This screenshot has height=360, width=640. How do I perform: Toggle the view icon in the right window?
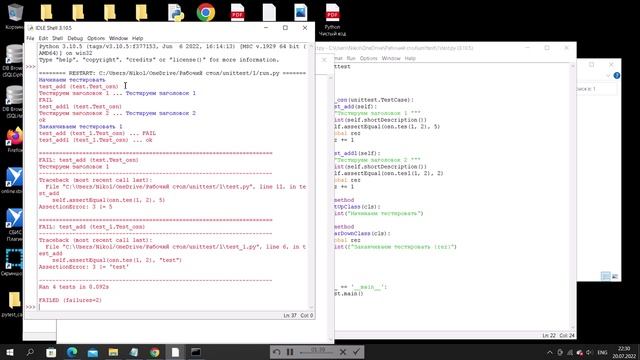(606, 276)
